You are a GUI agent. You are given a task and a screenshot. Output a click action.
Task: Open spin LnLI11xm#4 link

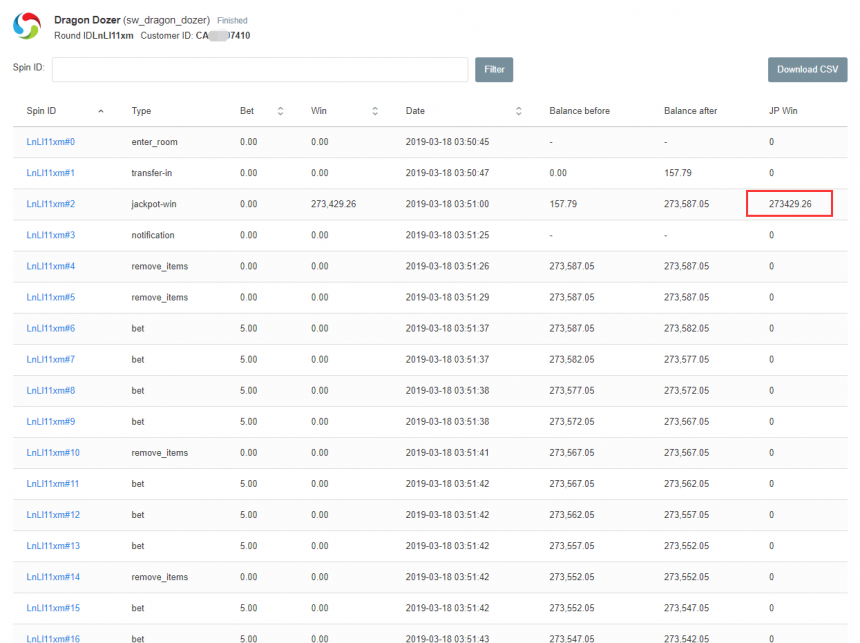(x=50, y=266)
